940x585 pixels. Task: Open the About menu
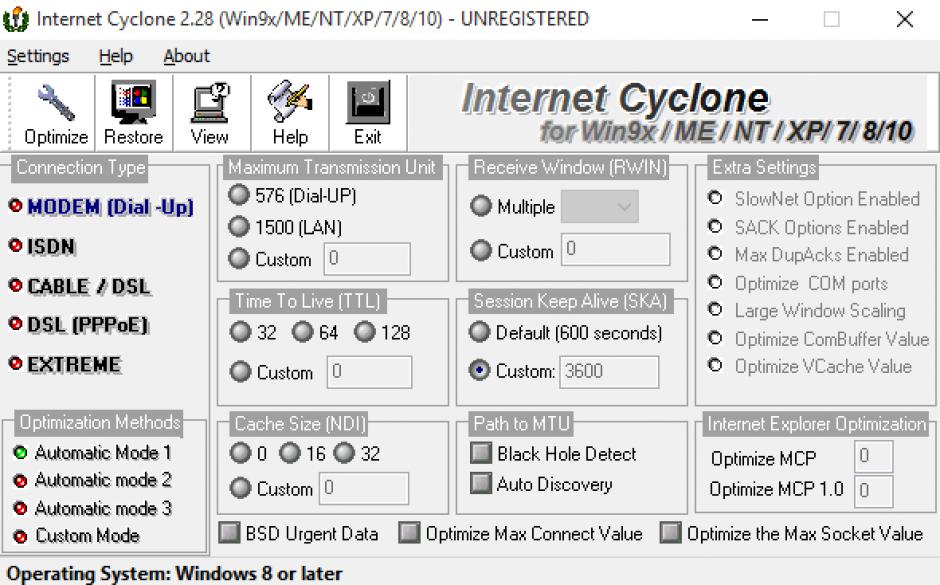186,56
